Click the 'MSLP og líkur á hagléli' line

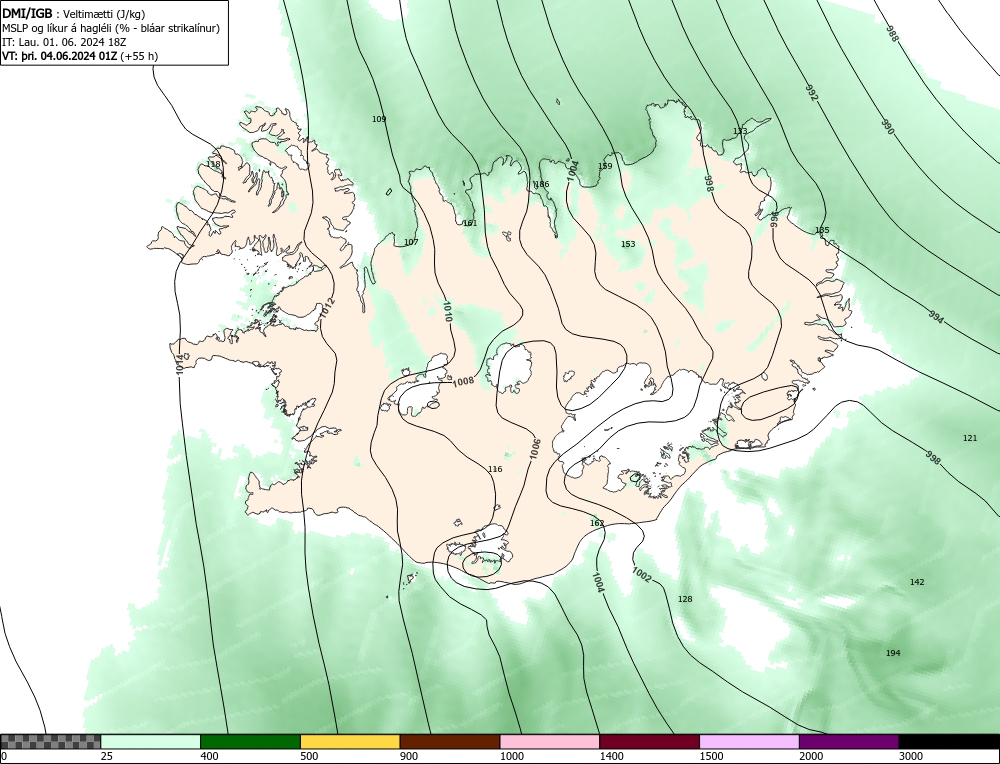pos(111,28)
